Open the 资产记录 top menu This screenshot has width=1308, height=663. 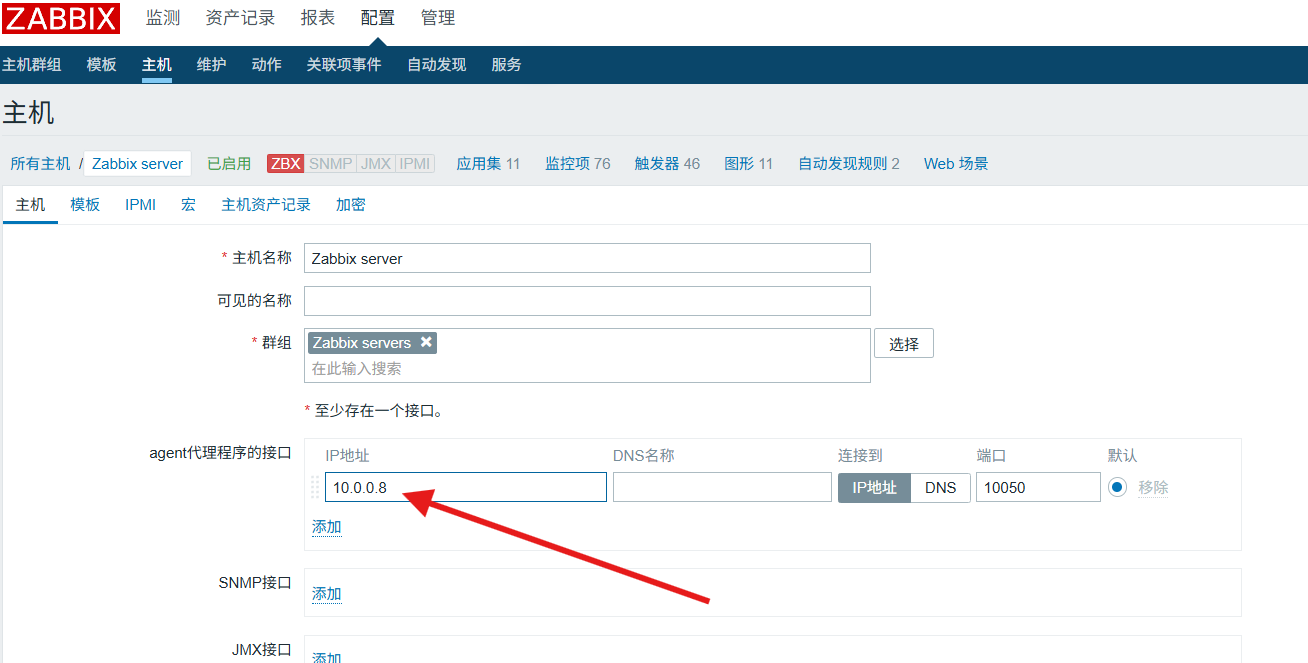240,18
